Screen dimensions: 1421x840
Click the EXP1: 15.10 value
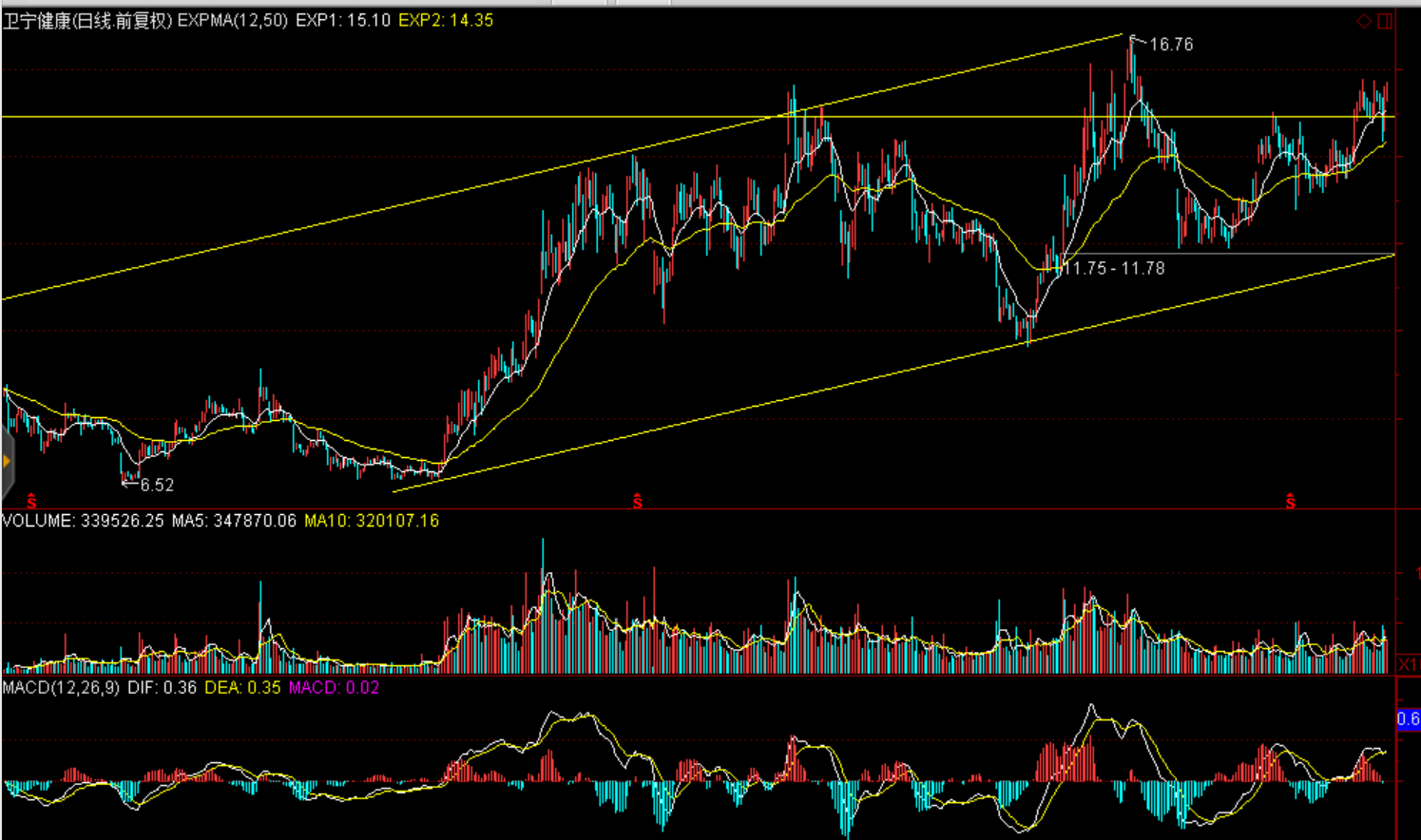[x=343, y=21]
